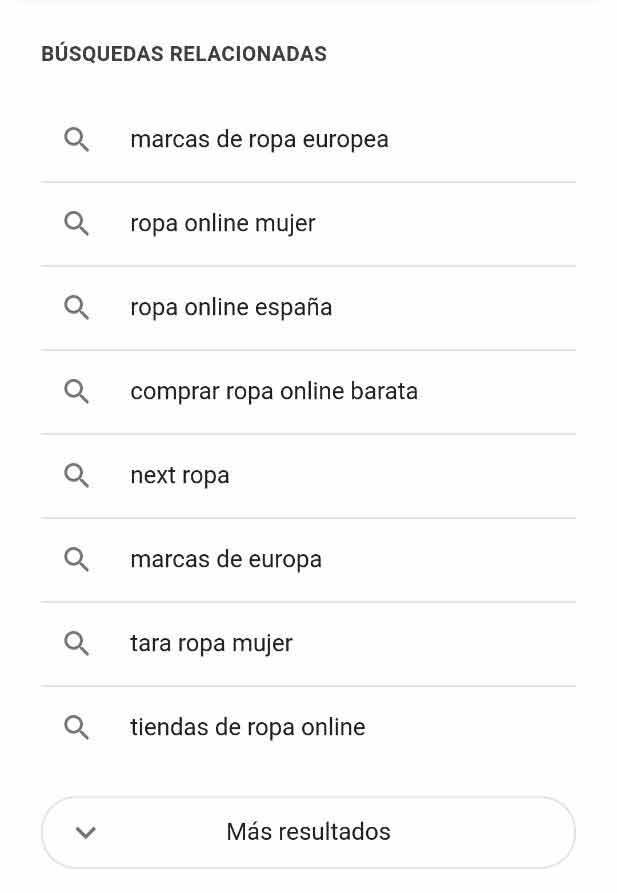
Task: Click search icon beside 'marcas de ropa europea'
Action: pyautogui.click(x=77, y=140)
